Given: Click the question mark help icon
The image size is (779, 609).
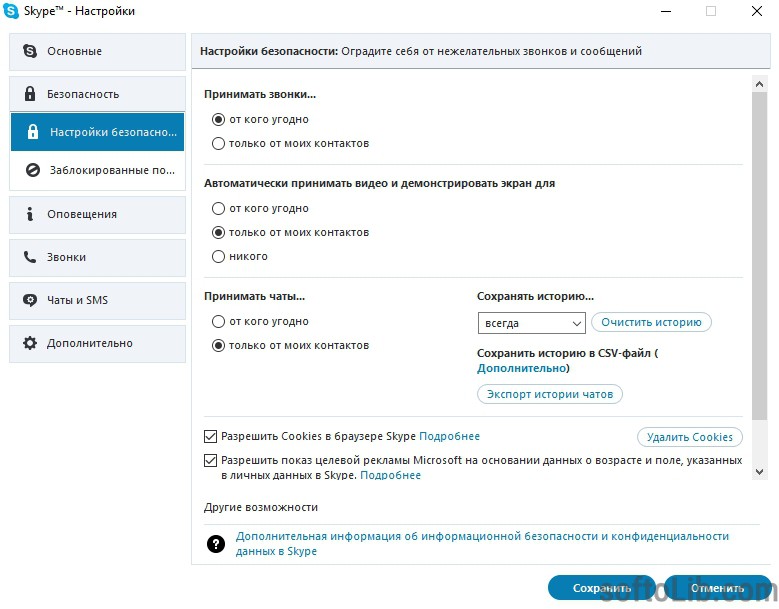Looking at the screenshot, I should tap(216, 544).
